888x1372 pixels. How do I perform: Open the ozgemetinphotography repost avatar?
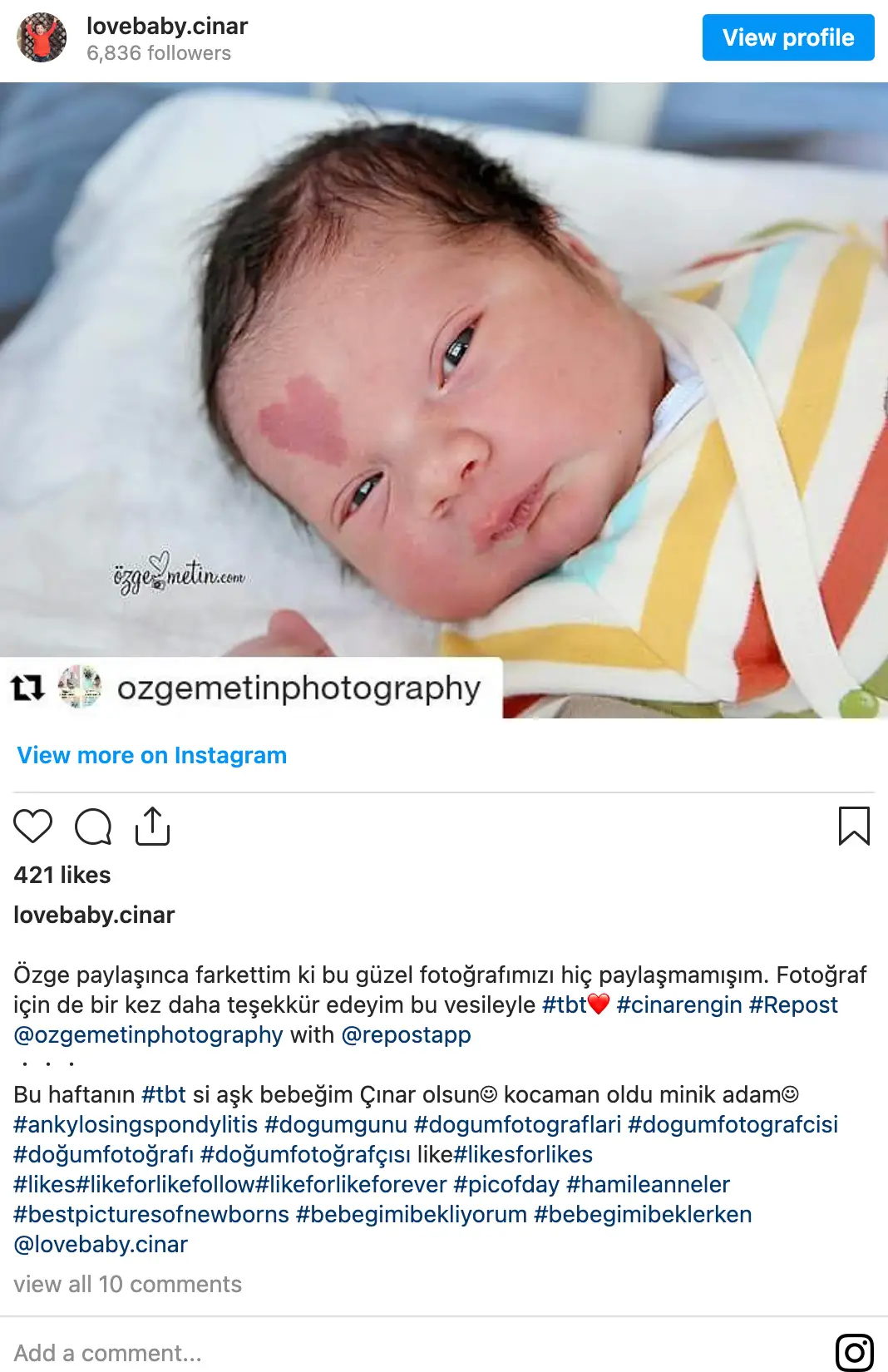[x=80, y=688]
